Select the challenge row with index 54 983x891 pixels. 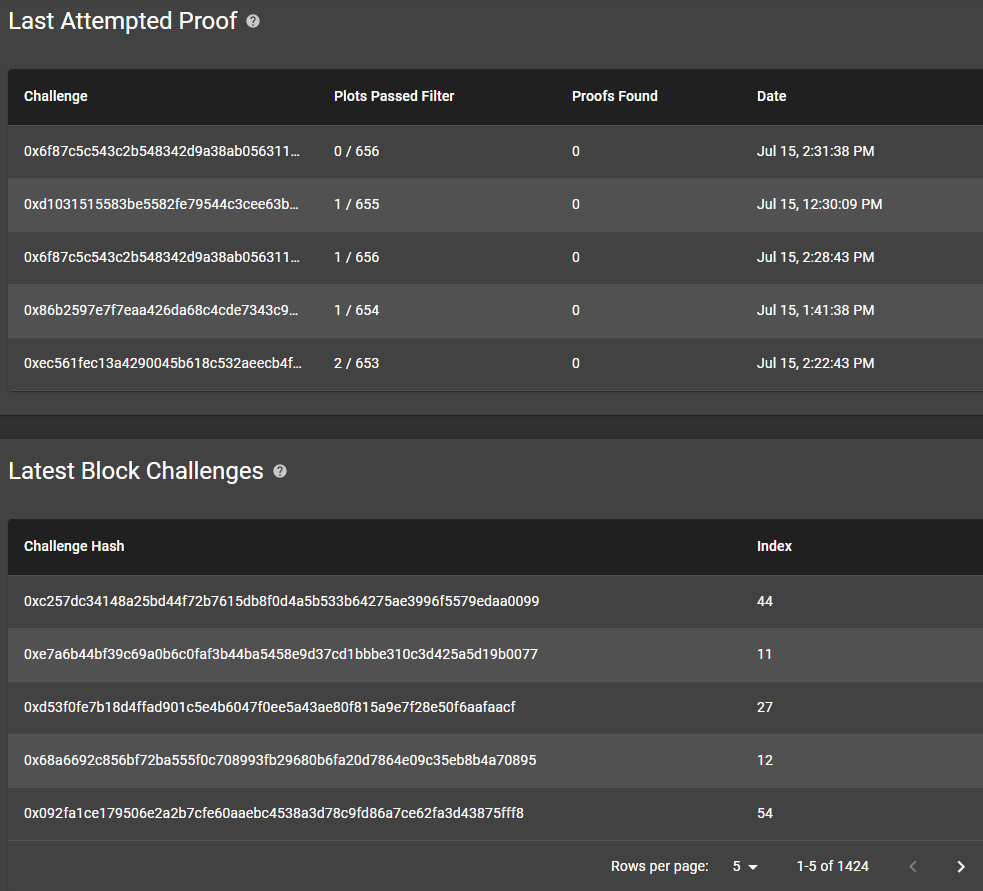tap(400, 813)
